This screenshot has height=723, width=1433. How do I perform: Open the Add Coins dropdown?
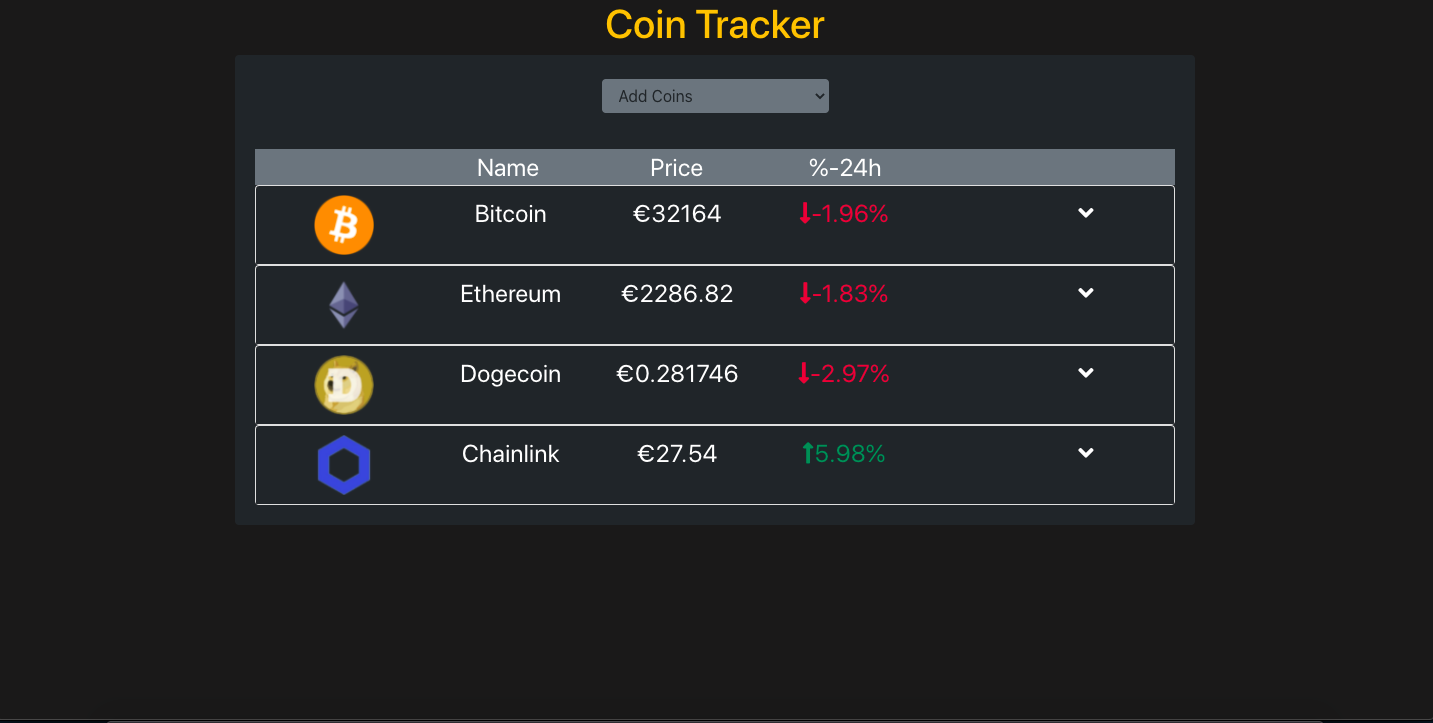pos(715,95)
